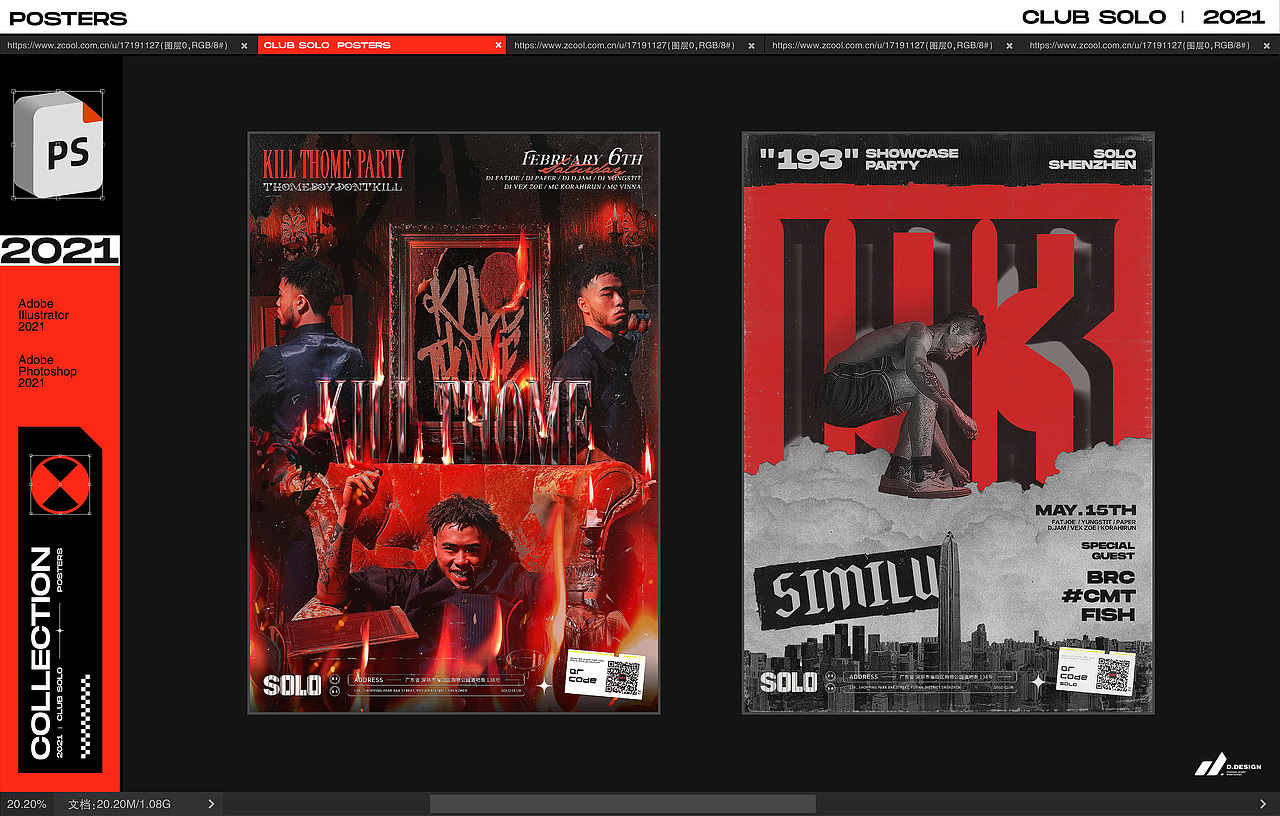Click sparkle star on 193 Showcase poster
Viewport: 1280px width, 816px height.
tap(1038, 681)
